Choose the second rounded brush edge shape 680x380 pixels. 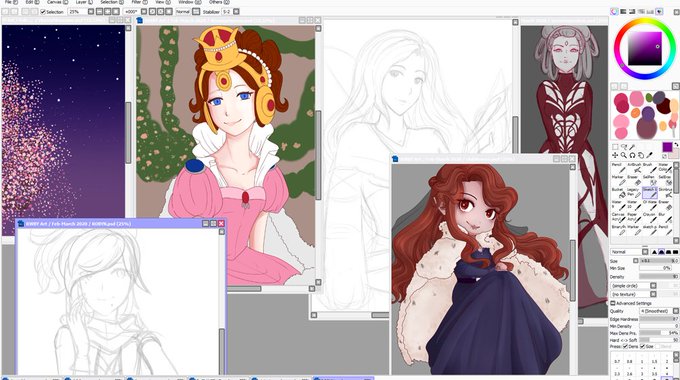[661, 252]
